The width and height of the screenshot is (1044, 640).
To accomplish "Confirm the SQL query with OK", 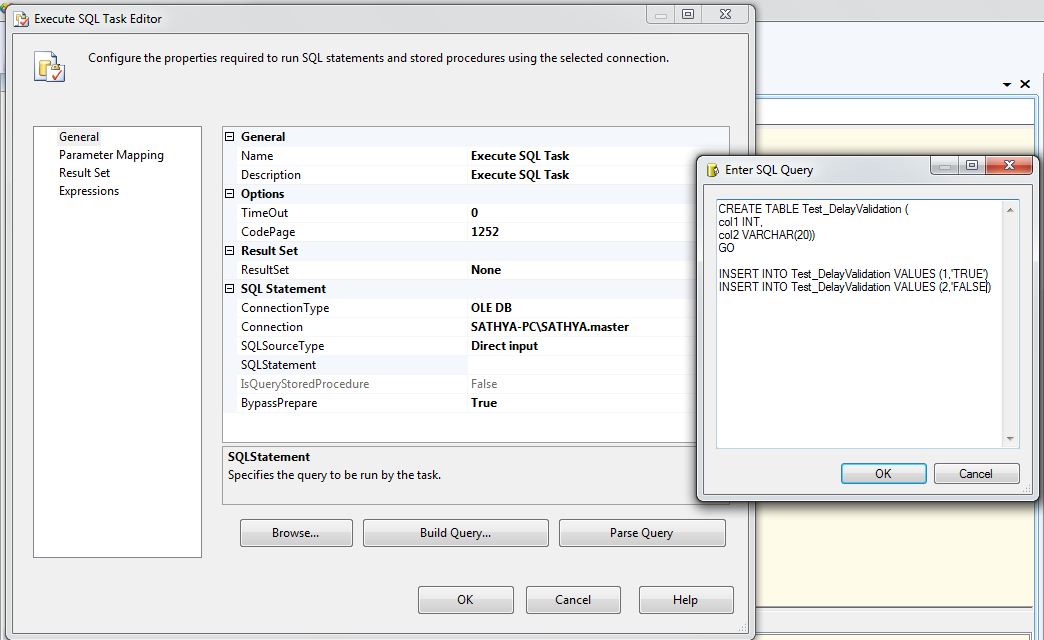I will (883, 472).
